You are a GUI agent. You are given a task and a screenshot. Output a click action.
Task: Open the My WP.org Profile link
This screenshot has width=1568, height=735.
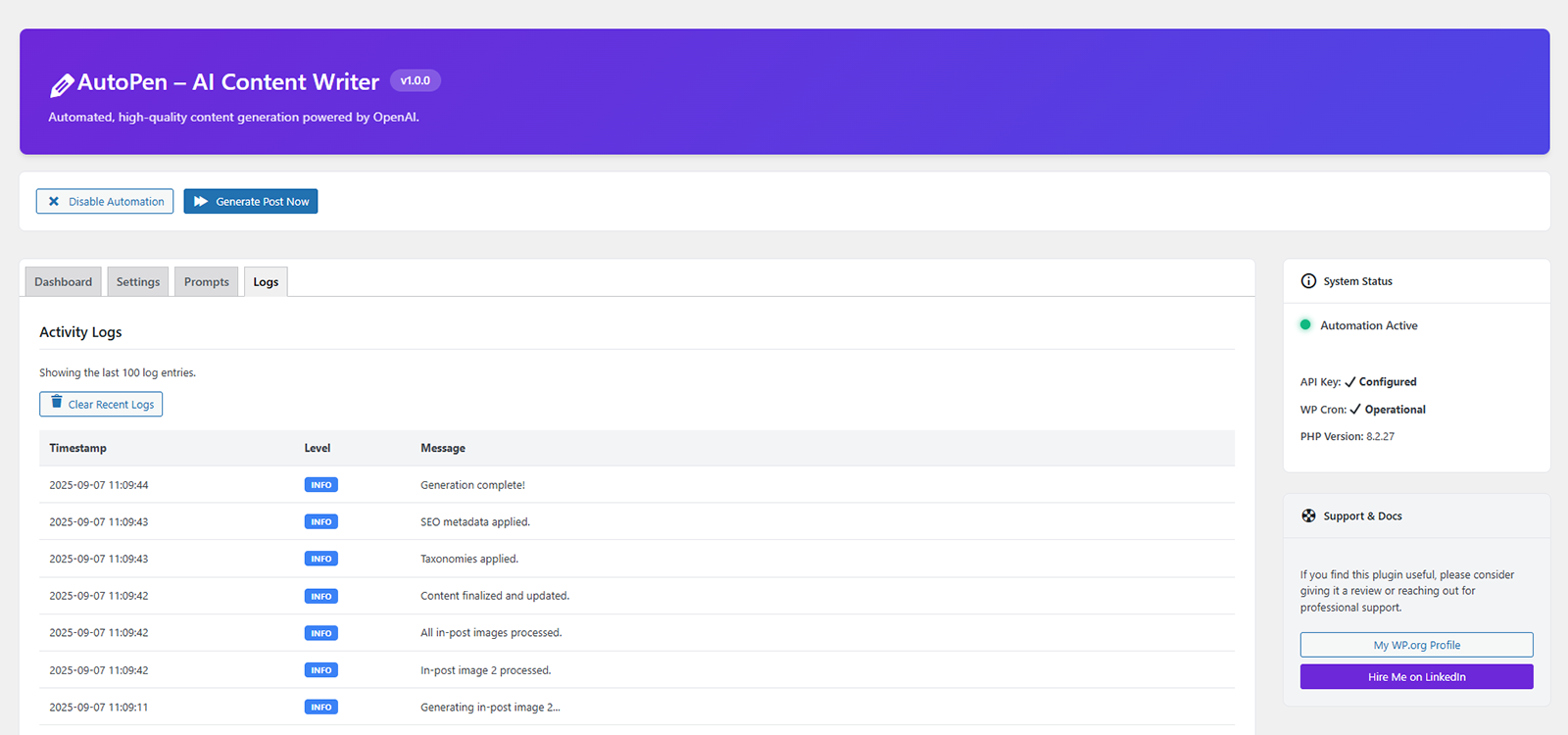tap(1416, 645)
